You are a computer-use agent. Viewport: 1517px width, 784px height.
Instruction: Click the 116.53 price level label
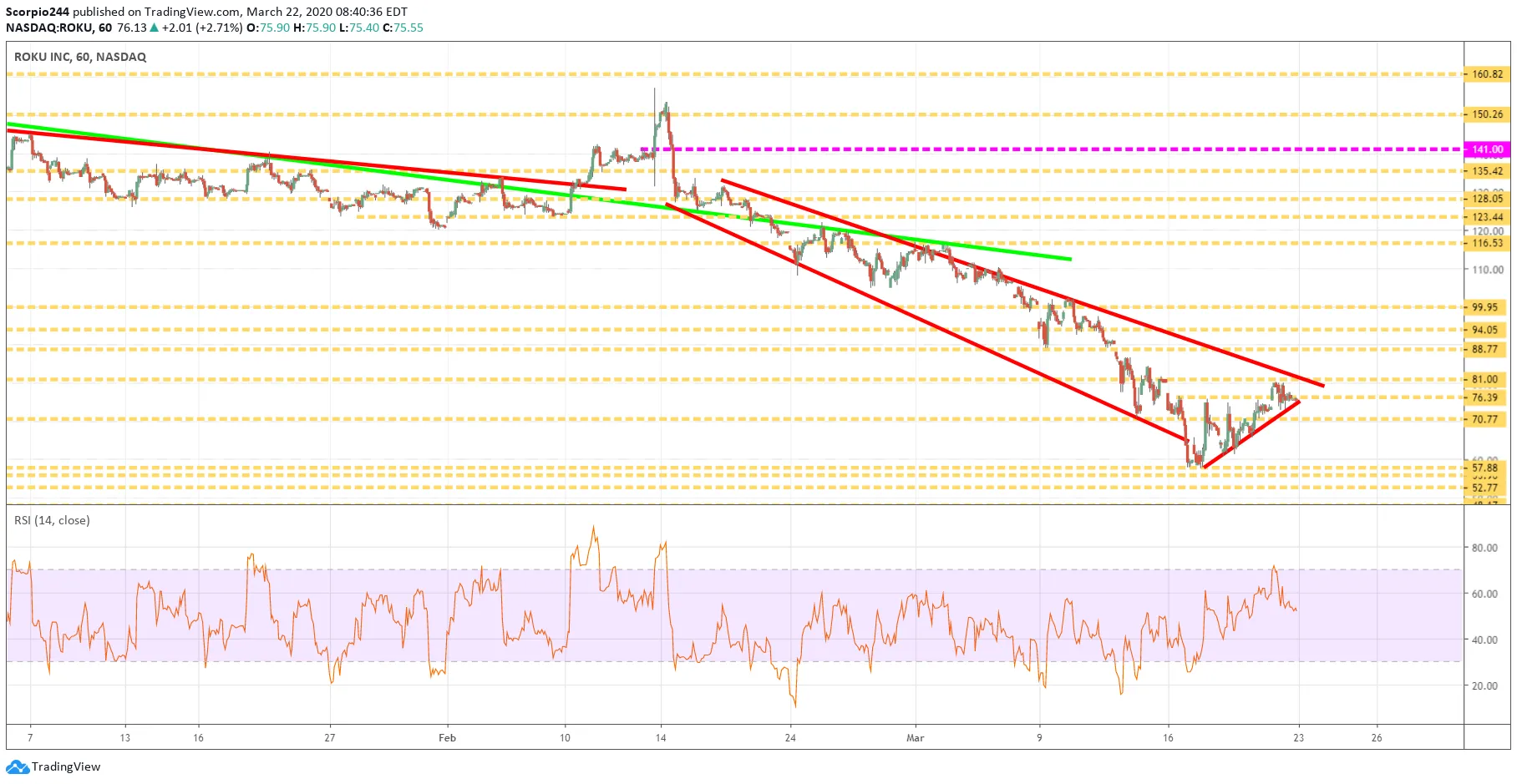(1487, 244)
